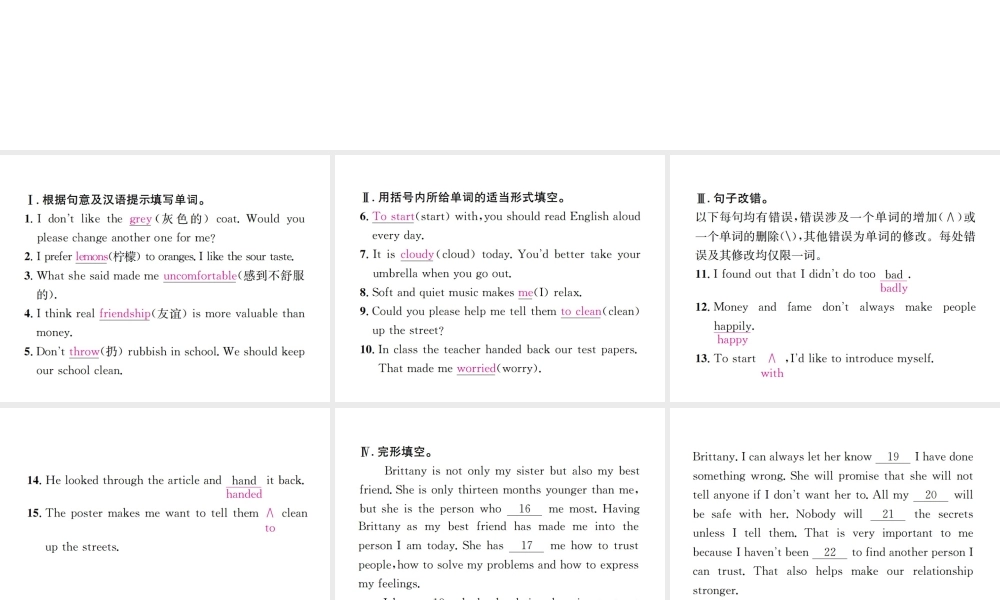Click the correction 'to' under question 15

tap(270, 529)
